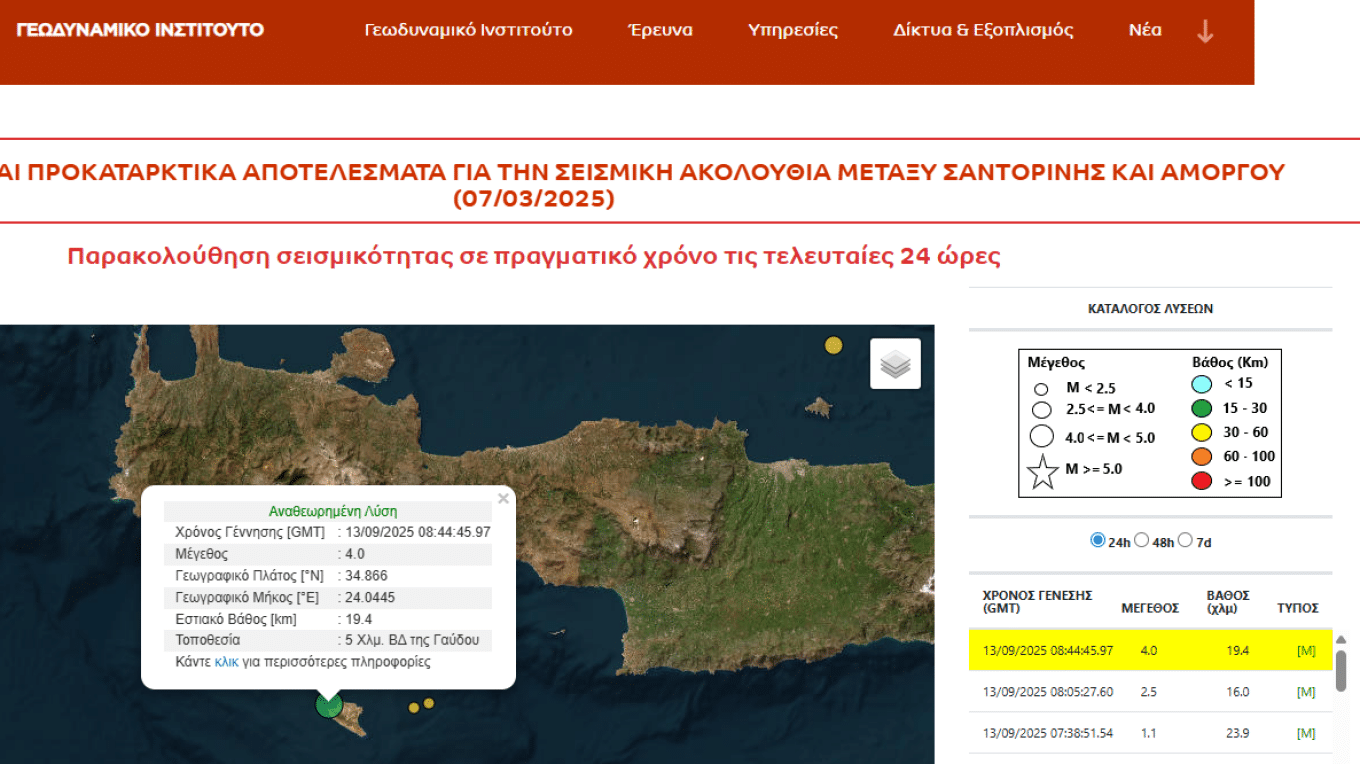Open the Νέα menu item
Viewport: 1360px width, 764px height.
(1145, 30)
